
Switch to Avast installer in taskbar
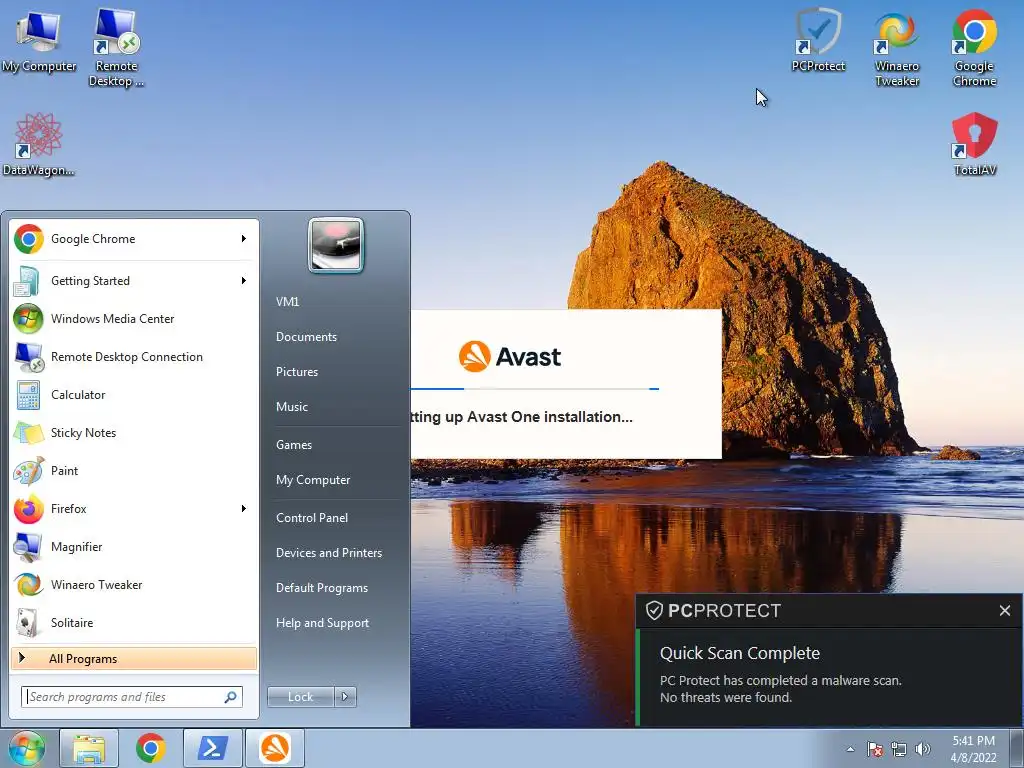275,748
